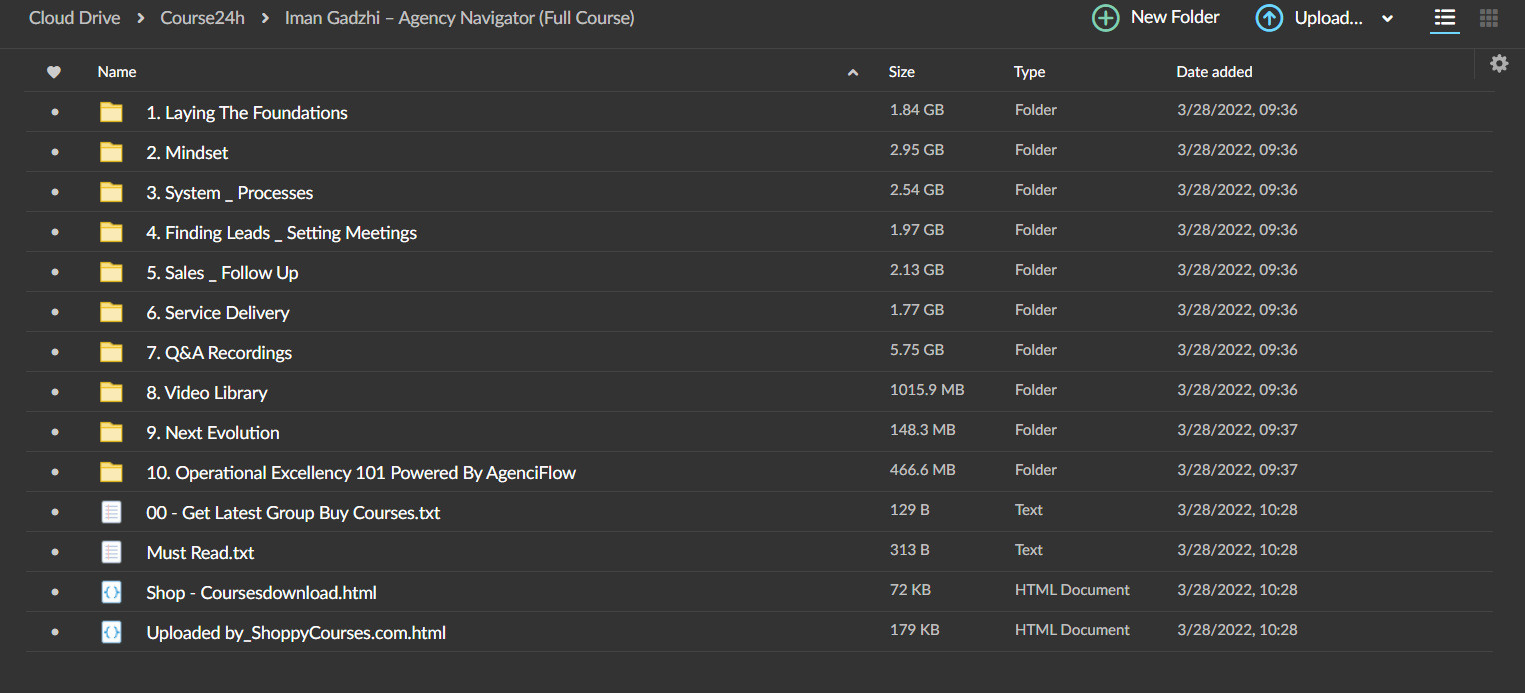Image resolution: width=1525 pixels, height=693 pixels.
Task: Go to Course24h breadcrumb
Action: pos(202,18)
